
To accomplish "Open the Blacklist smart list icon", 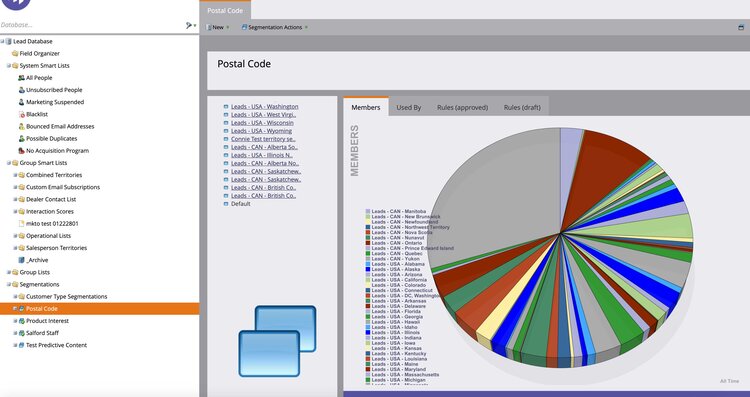I will (x=21, y=114).
